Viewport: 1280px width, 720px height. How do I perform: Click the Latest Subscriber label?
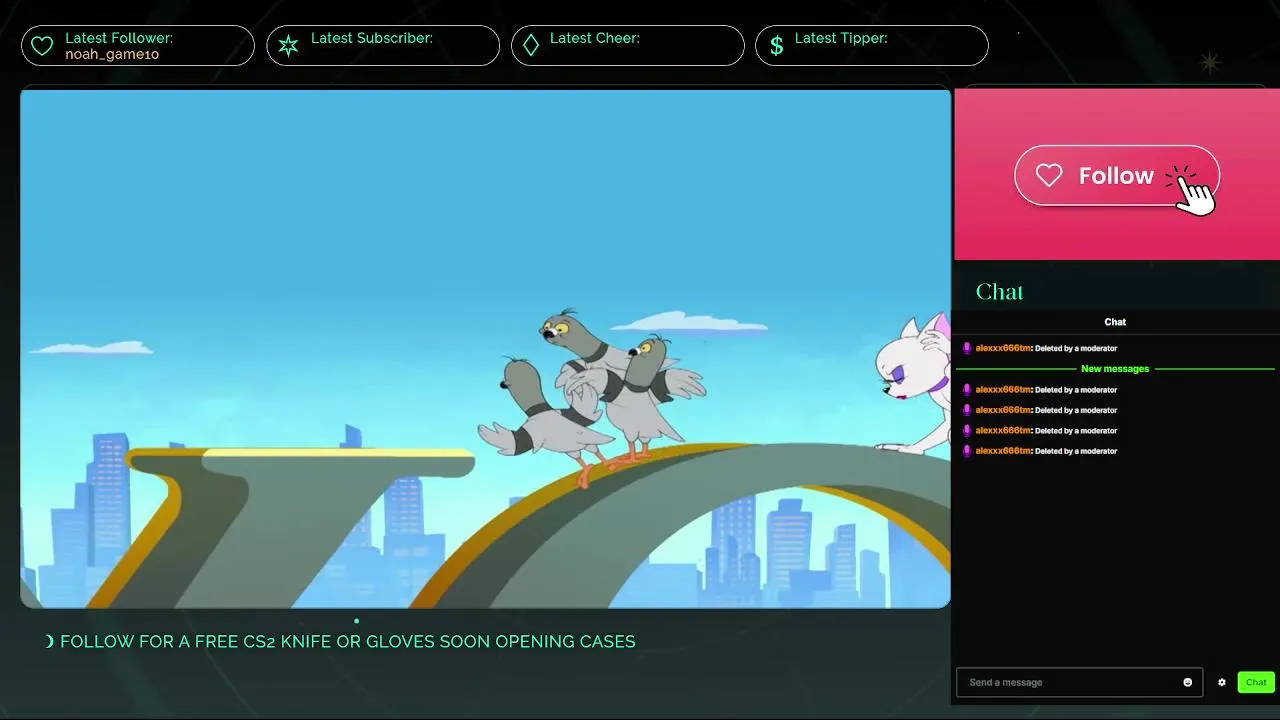[x=372, y=38]
